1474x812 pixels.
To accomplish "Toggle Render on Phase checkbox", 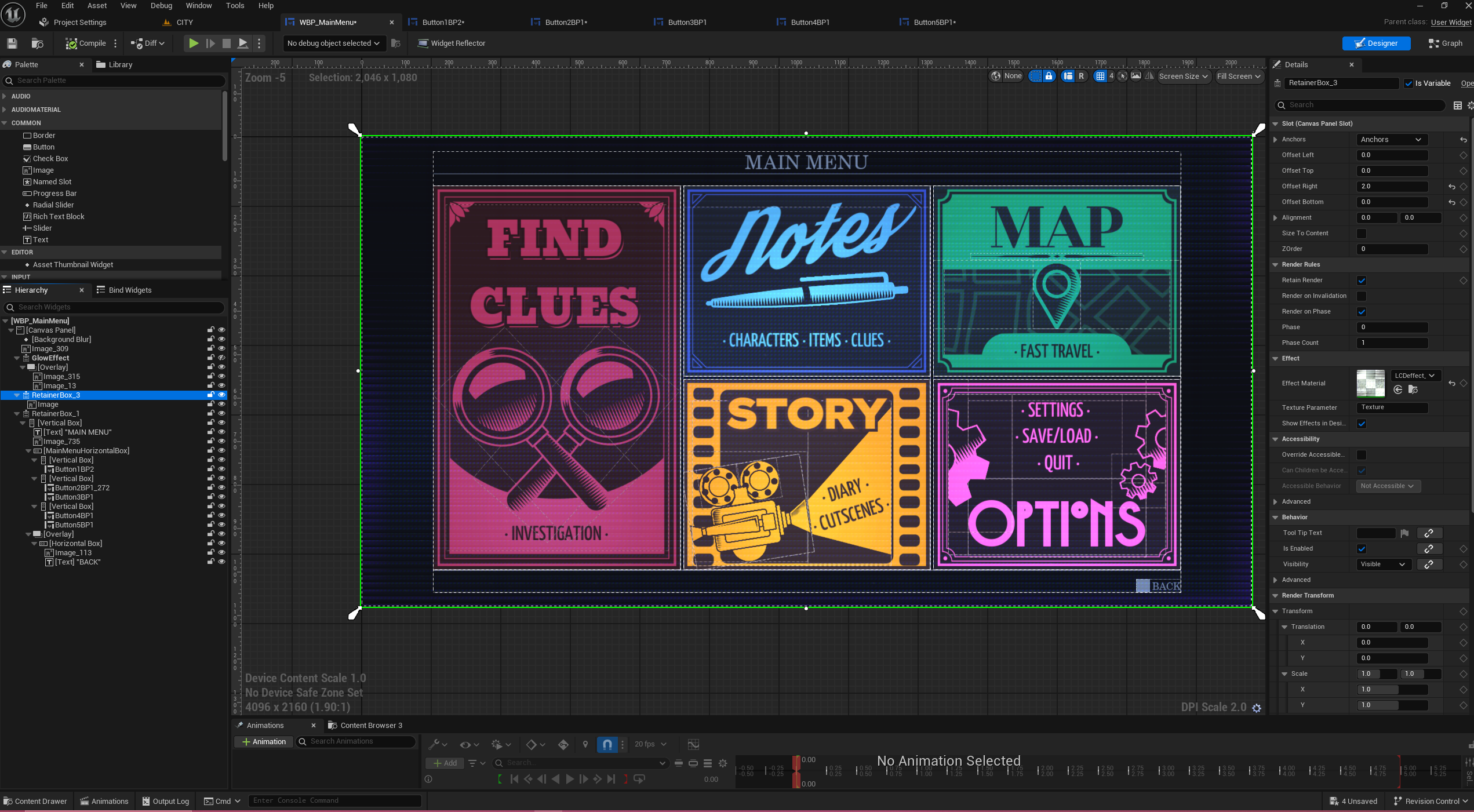I will tap(1362, 312).
